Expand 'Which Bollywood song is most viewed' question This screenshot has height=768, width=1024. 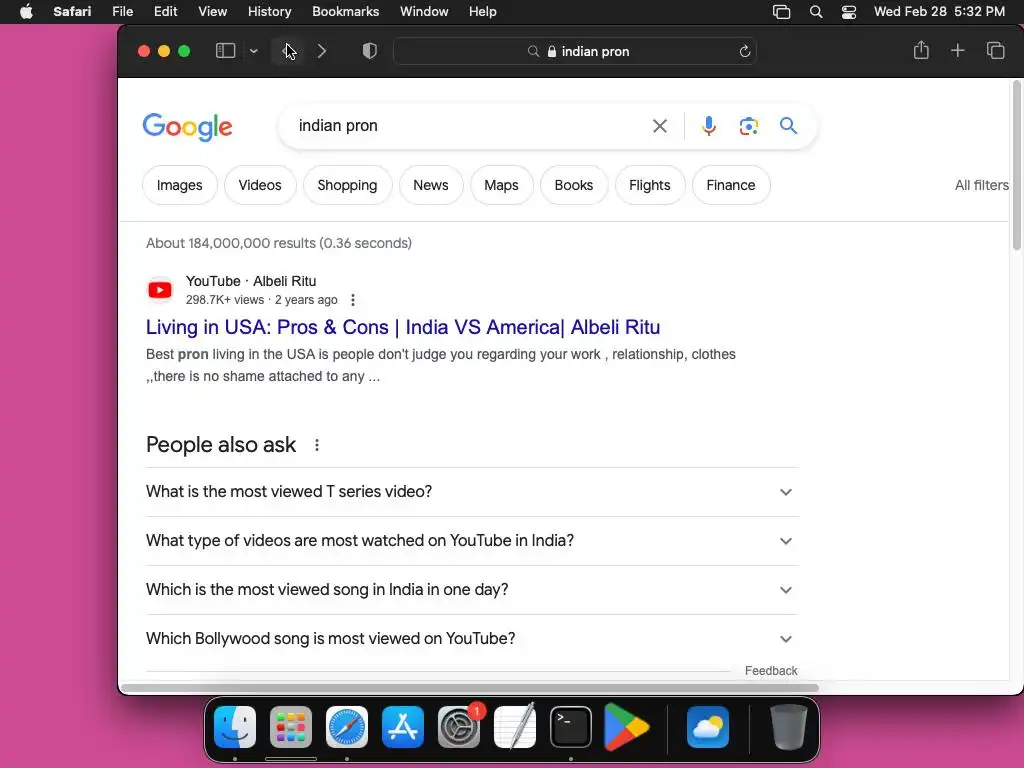pos(472,639)
